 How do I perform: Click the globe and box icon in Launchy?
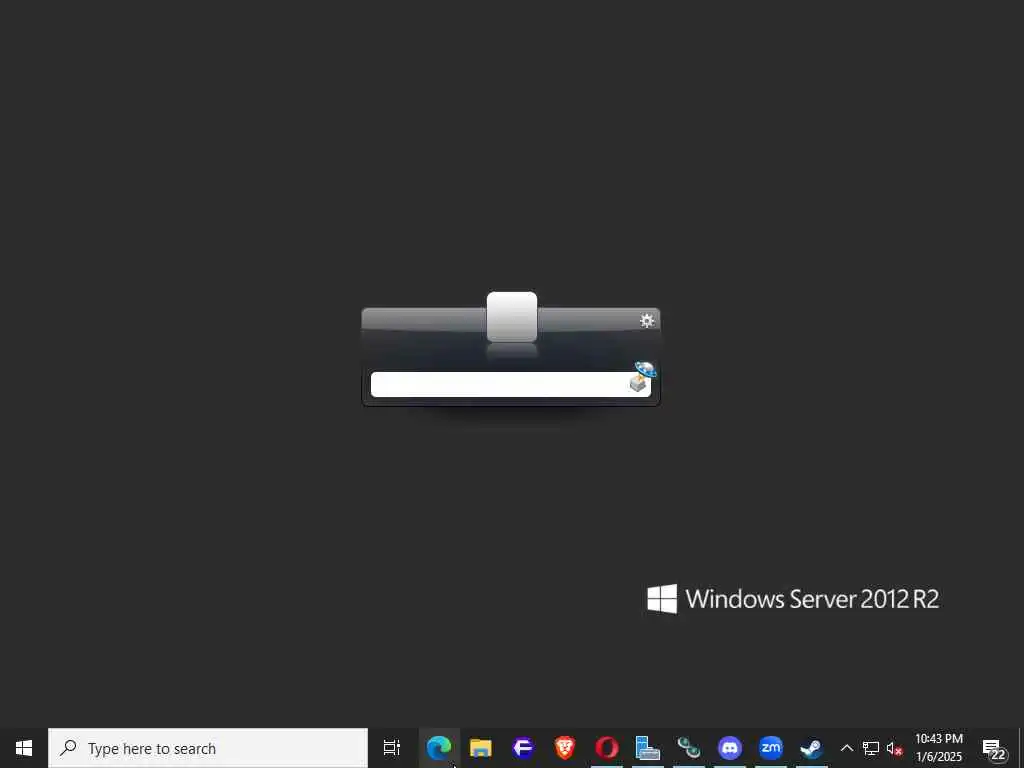643,376
